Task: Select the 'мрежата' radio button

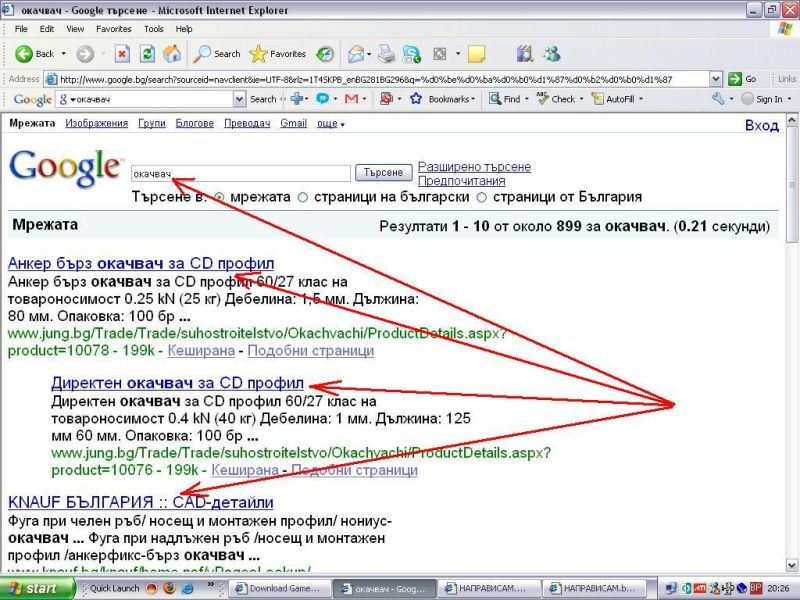Action: point(220,197)
